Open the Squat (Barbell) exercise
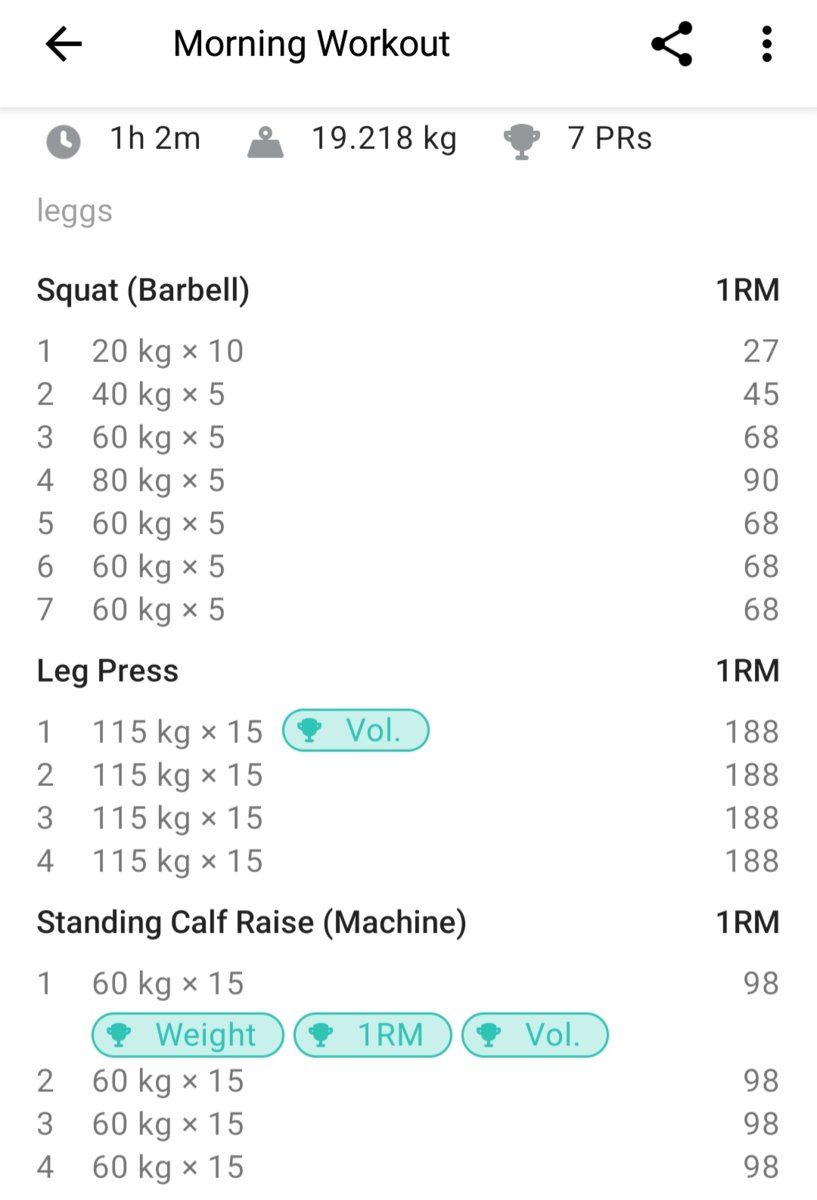This screenshot has height=1200, width=817. (x=143, y=290)
